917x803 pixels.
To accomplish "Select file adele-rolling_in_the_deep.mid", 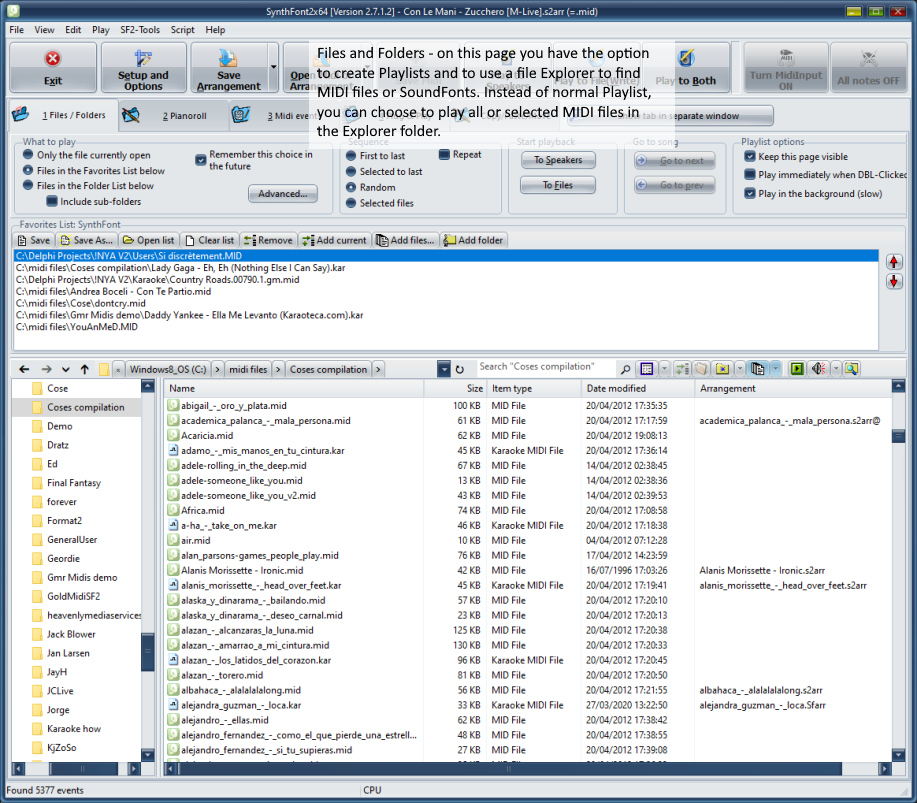I will click(x=243, y=466).
